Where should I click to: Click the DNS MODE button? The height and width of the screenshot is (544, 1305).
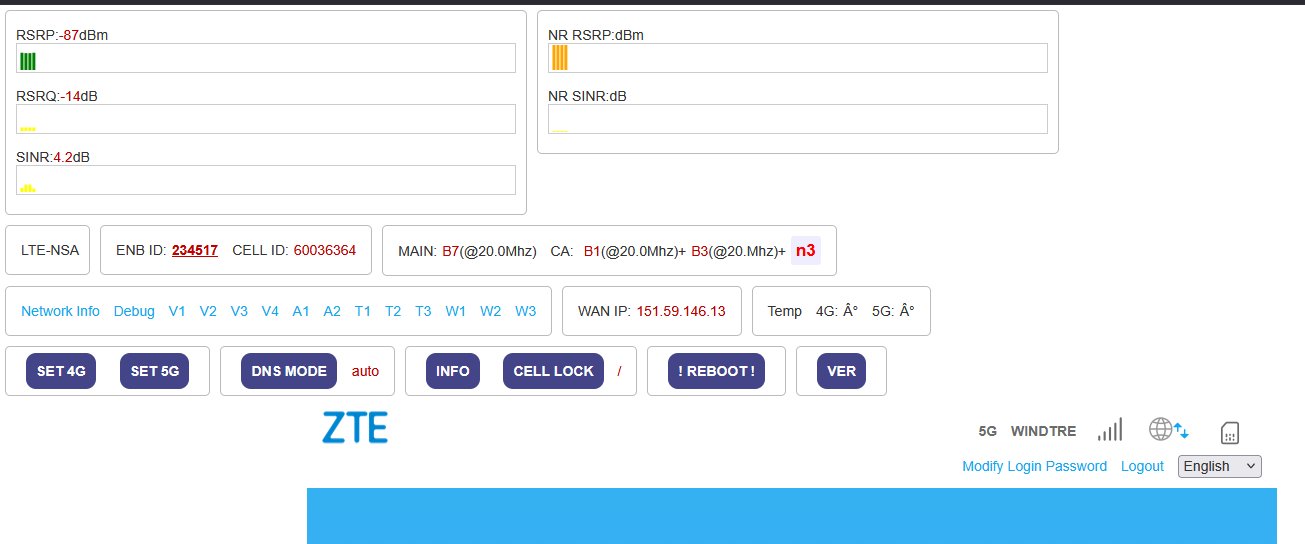(x=289, y=371)
